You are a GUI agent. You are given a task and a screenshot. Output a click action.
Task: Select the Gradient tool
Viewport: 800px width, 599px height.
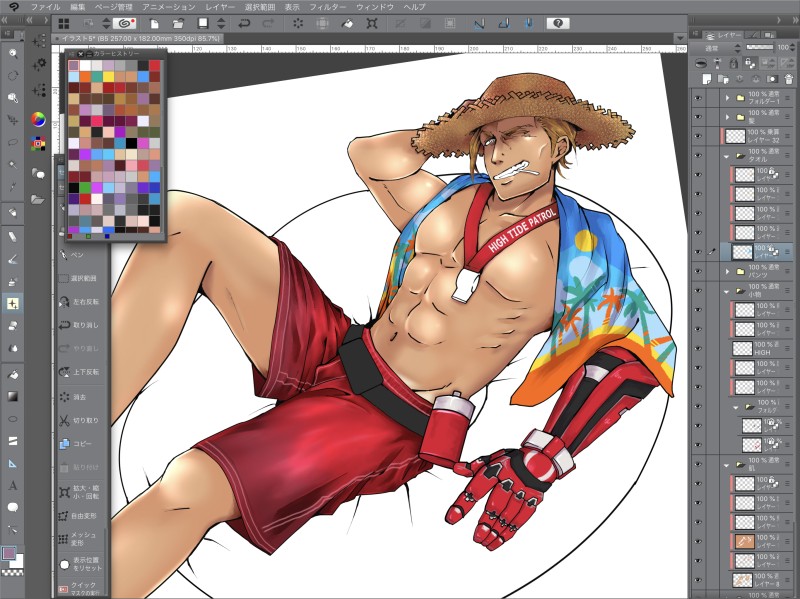13,396
